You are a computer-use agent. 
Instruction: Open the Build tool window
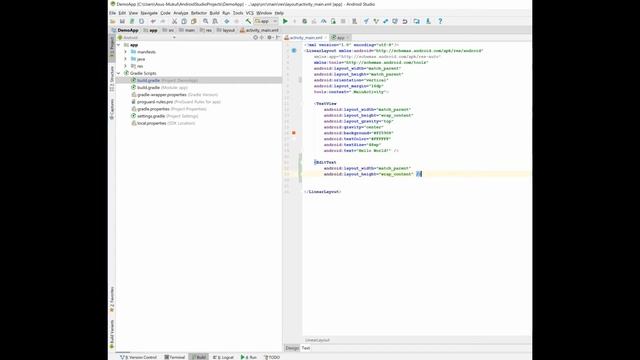click(x=199, y=357)
